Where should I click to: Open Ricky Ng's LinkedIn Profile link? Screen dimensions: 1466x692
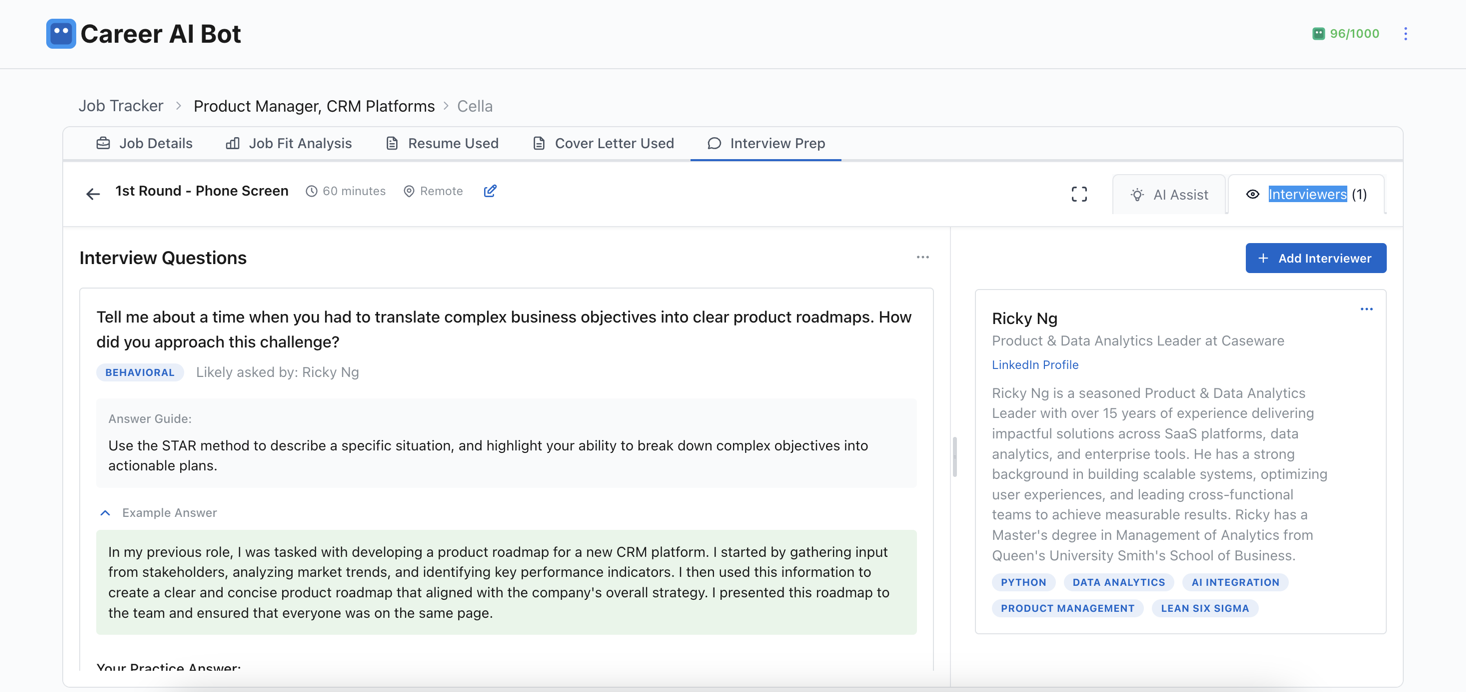click(1035, 365)
